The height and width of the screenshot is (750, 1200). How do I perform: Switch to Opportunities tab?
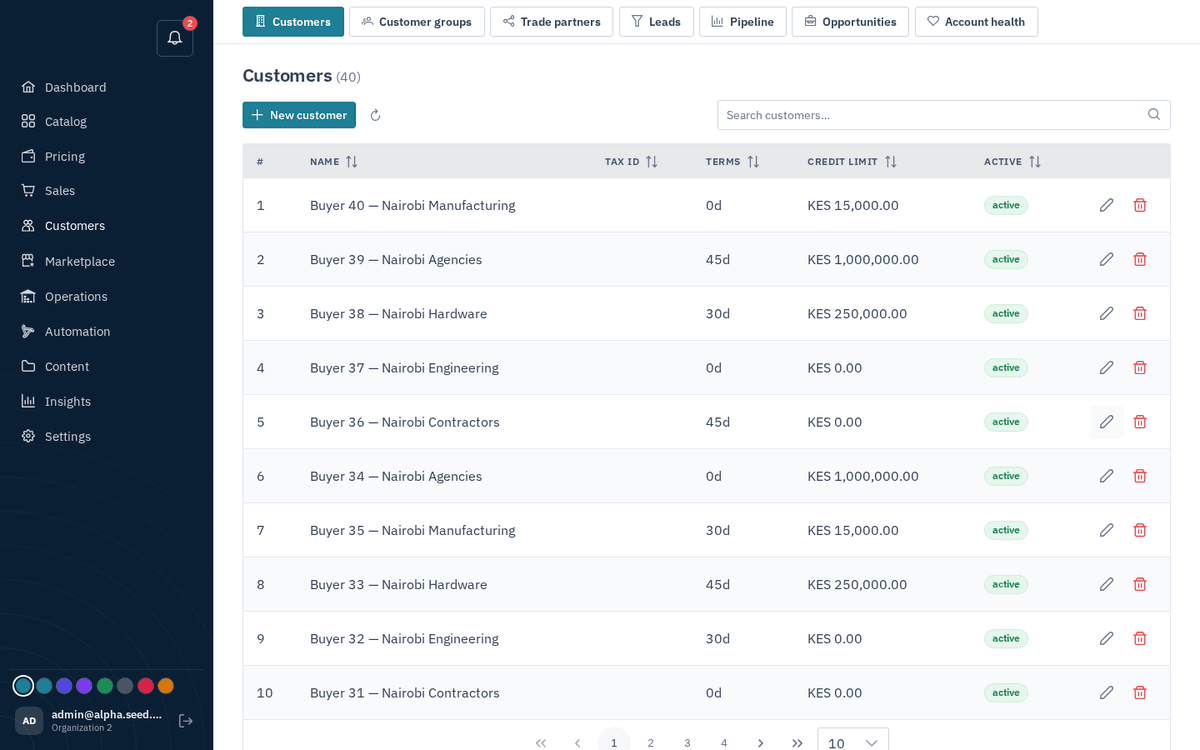pyautogui.click(x=850, y=22)
